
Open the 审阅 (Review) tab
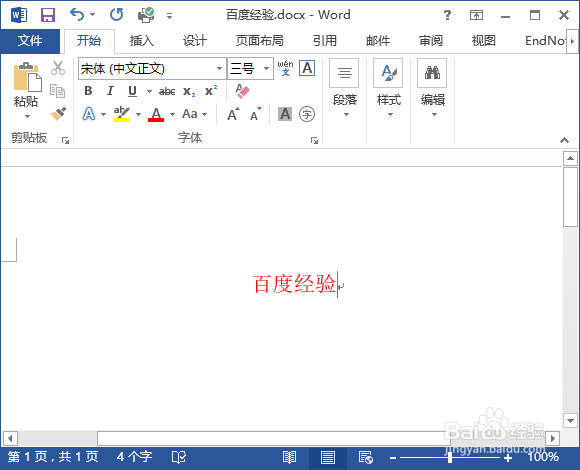[431, 41]
